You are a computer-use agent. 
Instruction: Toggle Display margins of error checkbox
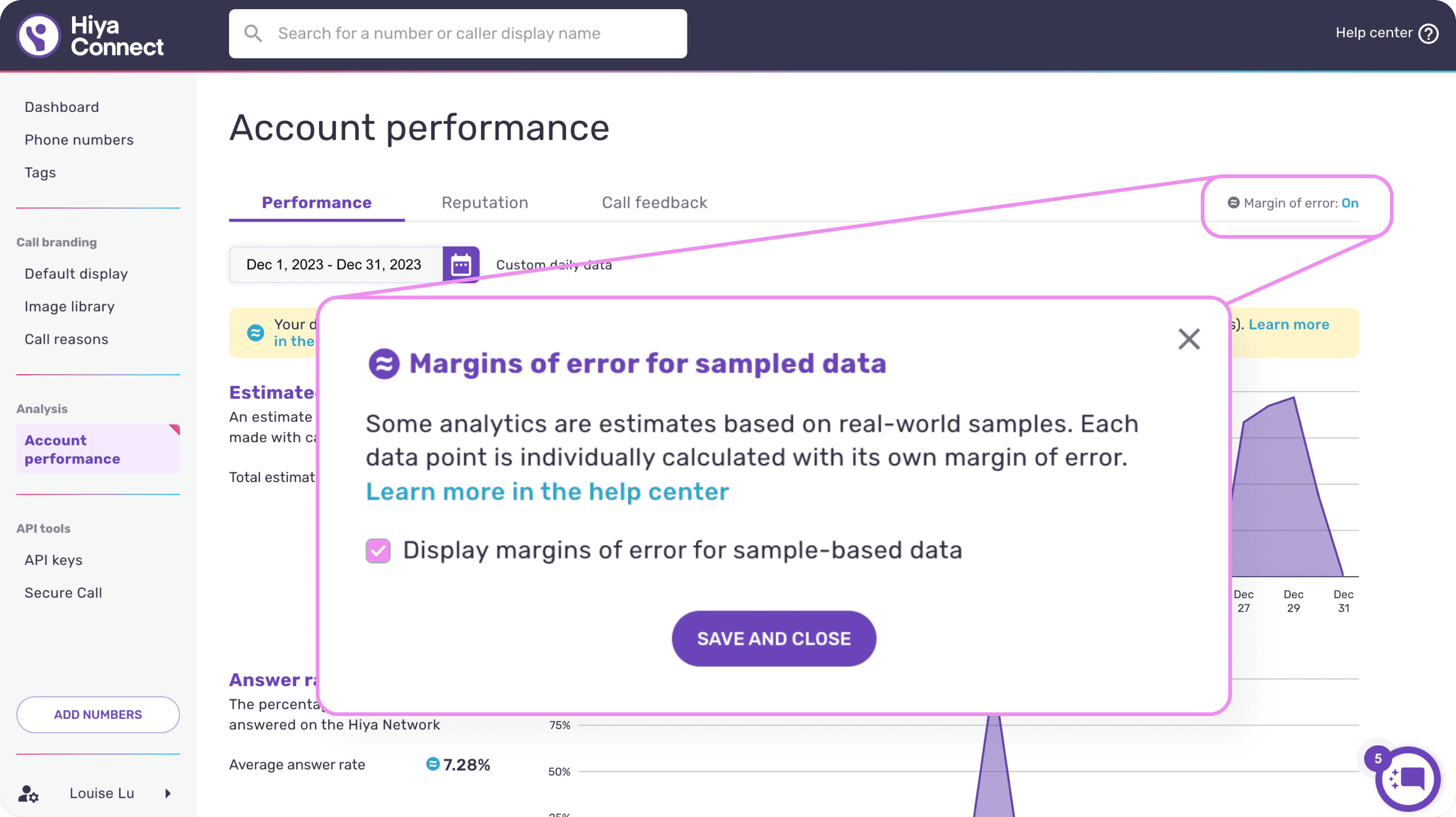378,550
